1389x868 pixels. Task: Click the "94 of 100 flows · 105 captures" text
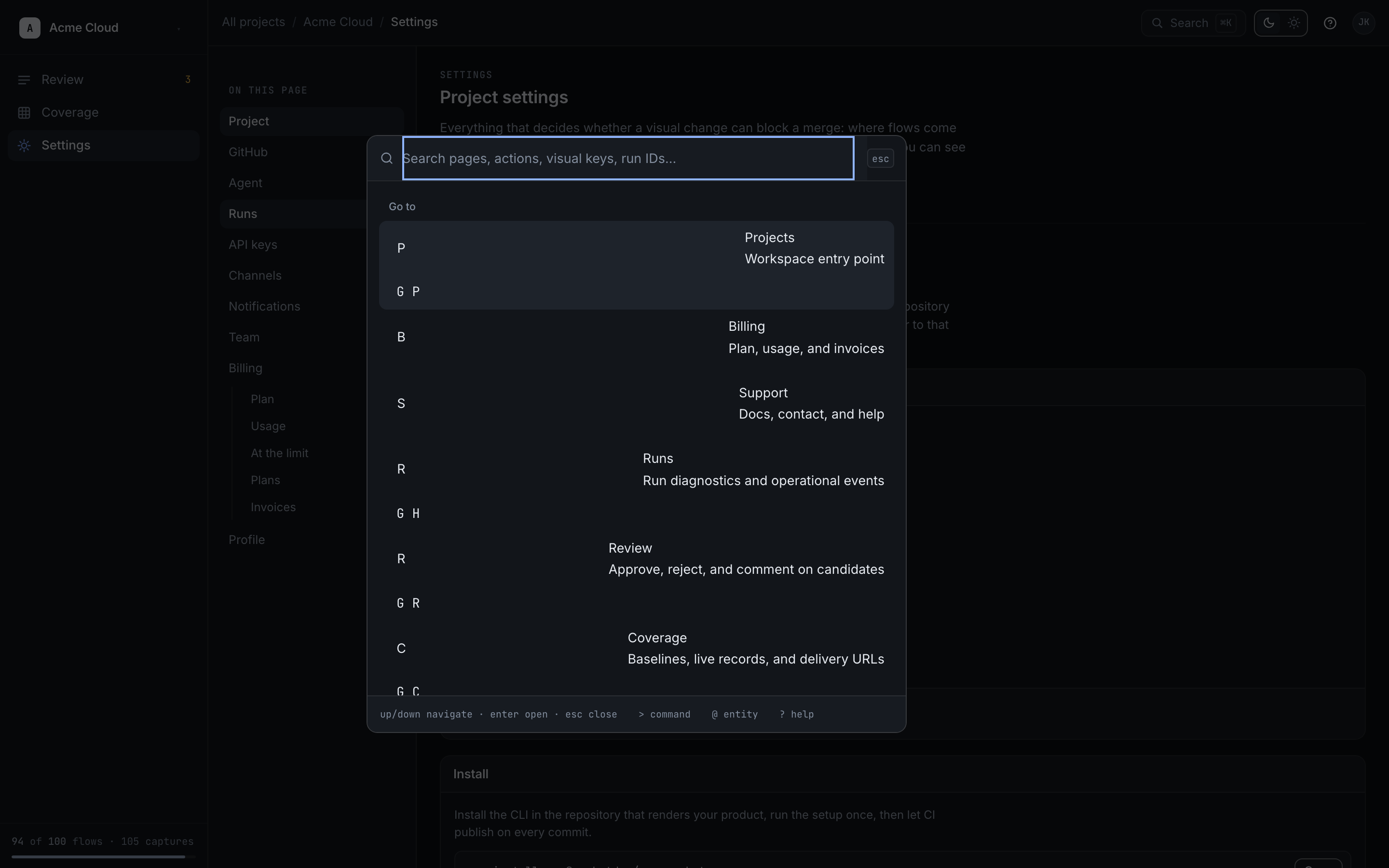click(103, 841)
